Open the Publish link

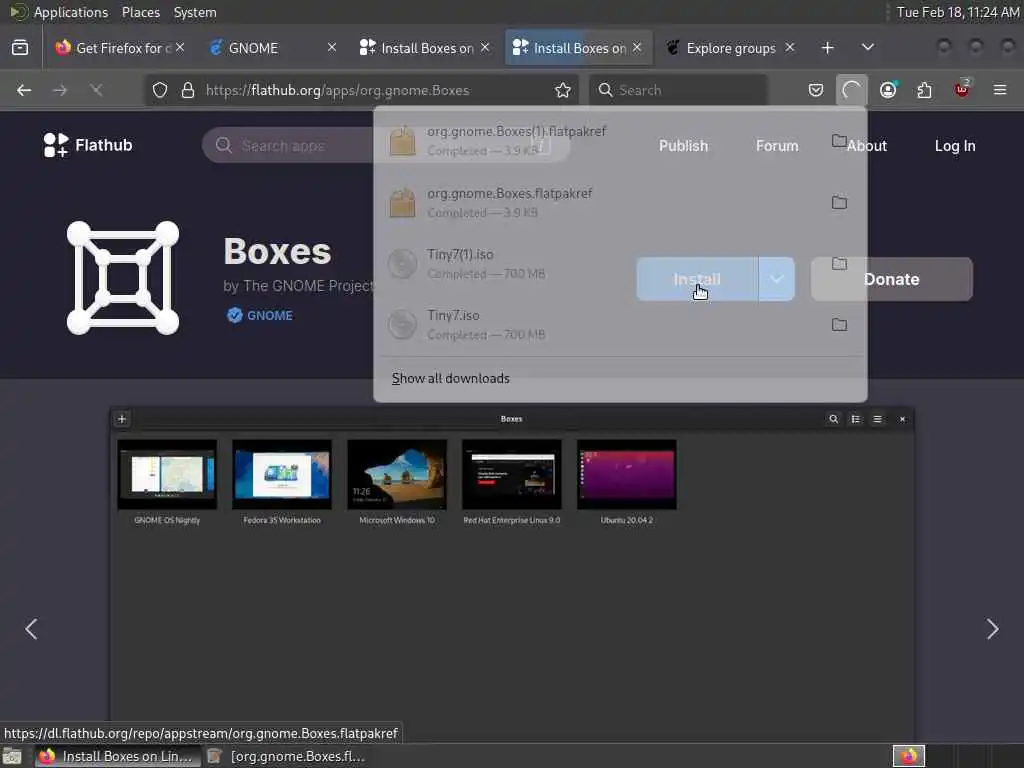[x=683, y=146]
